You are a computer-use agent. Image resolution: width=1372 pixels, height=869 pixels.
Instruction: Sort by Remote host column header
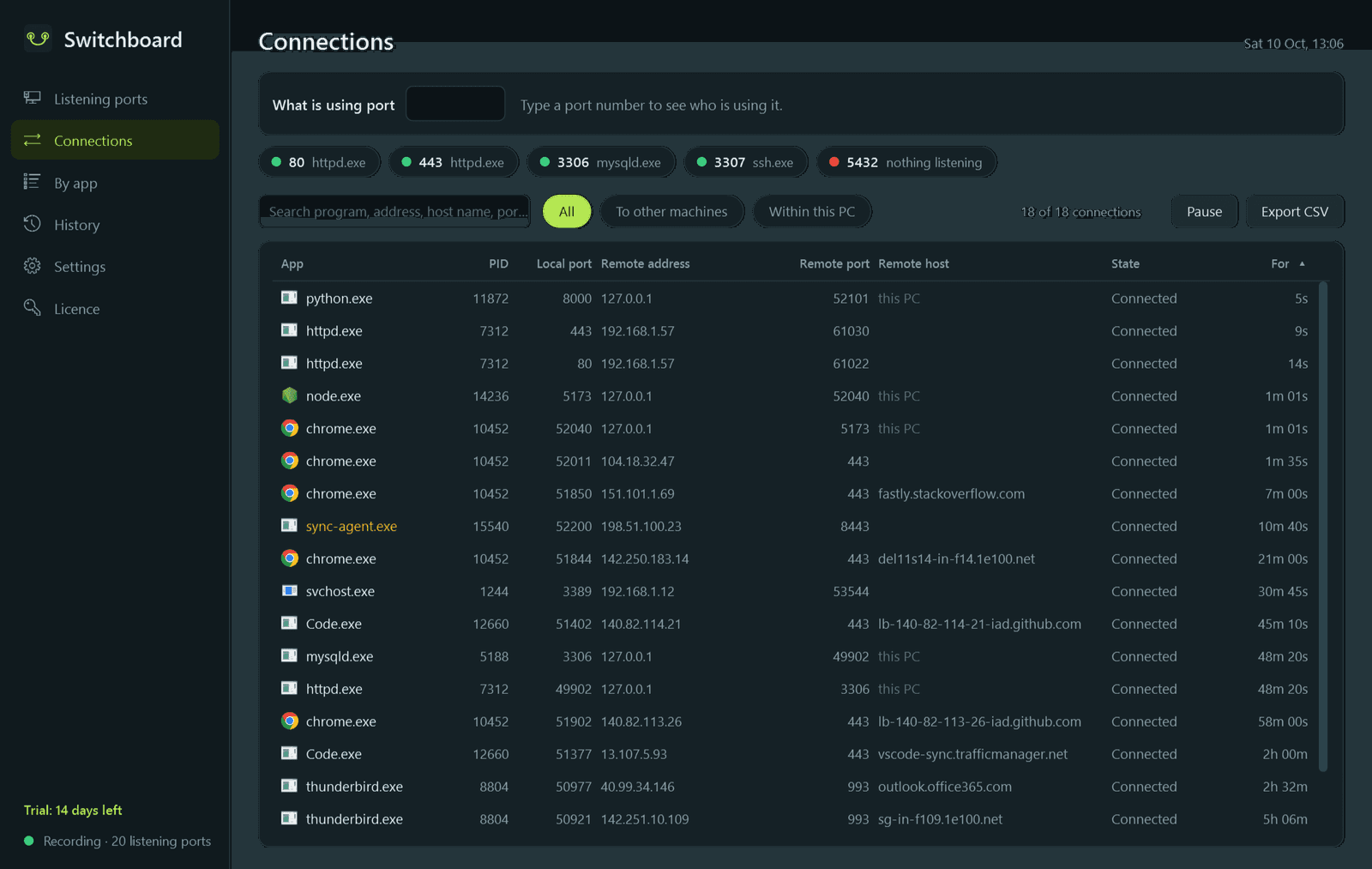point(913,263)
